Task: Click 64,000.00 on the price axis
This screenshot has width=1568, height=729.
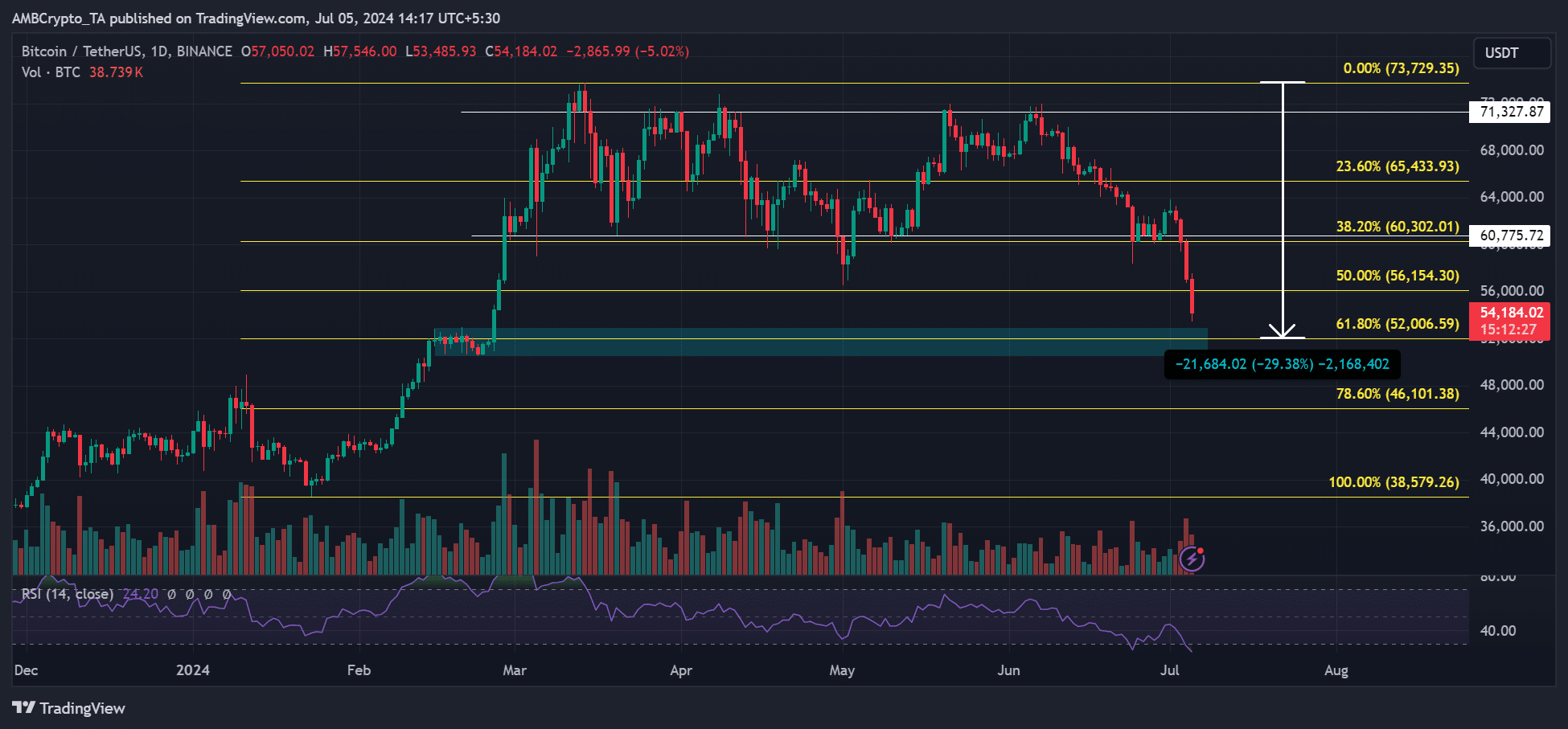Action: pos(1512,197)
